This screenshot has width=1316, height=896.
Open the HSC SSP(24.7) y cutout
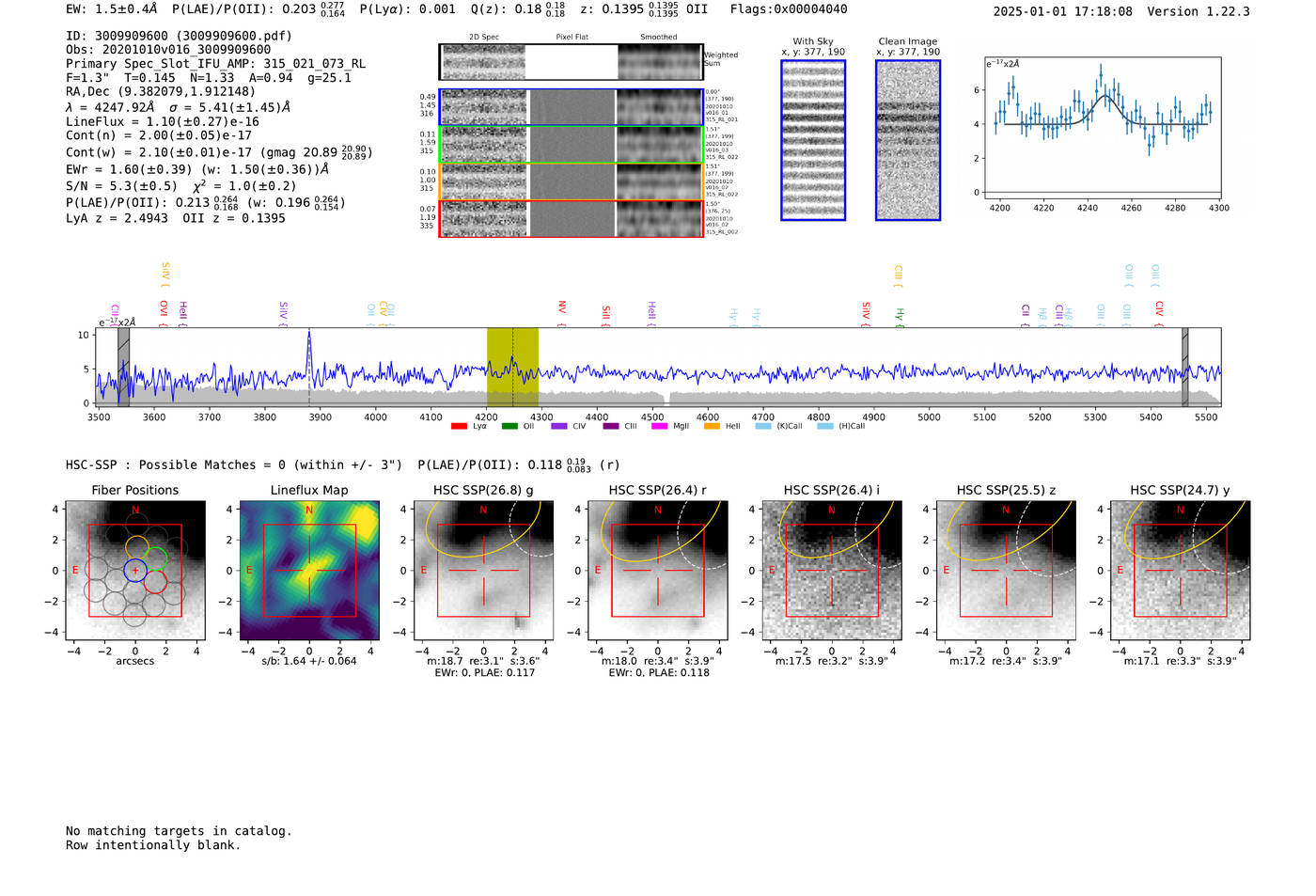[x=1180, y=570]
